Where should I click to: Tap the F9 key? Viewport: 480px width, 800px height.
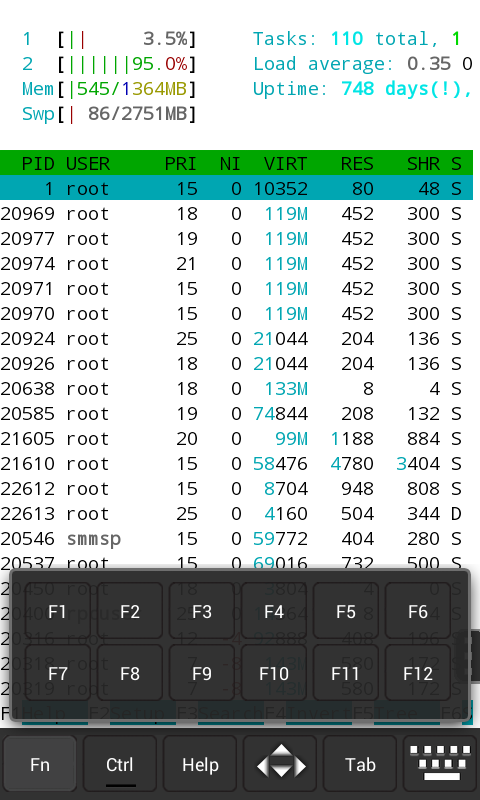pyautogui.click(x=202, y=673)
